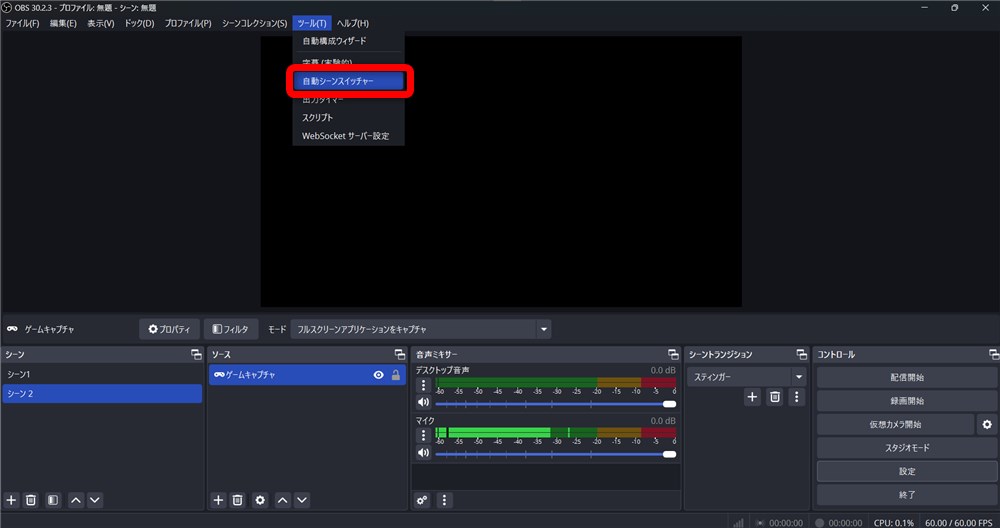
Task: Click CPU: 0.1% status bar entry
Action: (x=893, y=522)
